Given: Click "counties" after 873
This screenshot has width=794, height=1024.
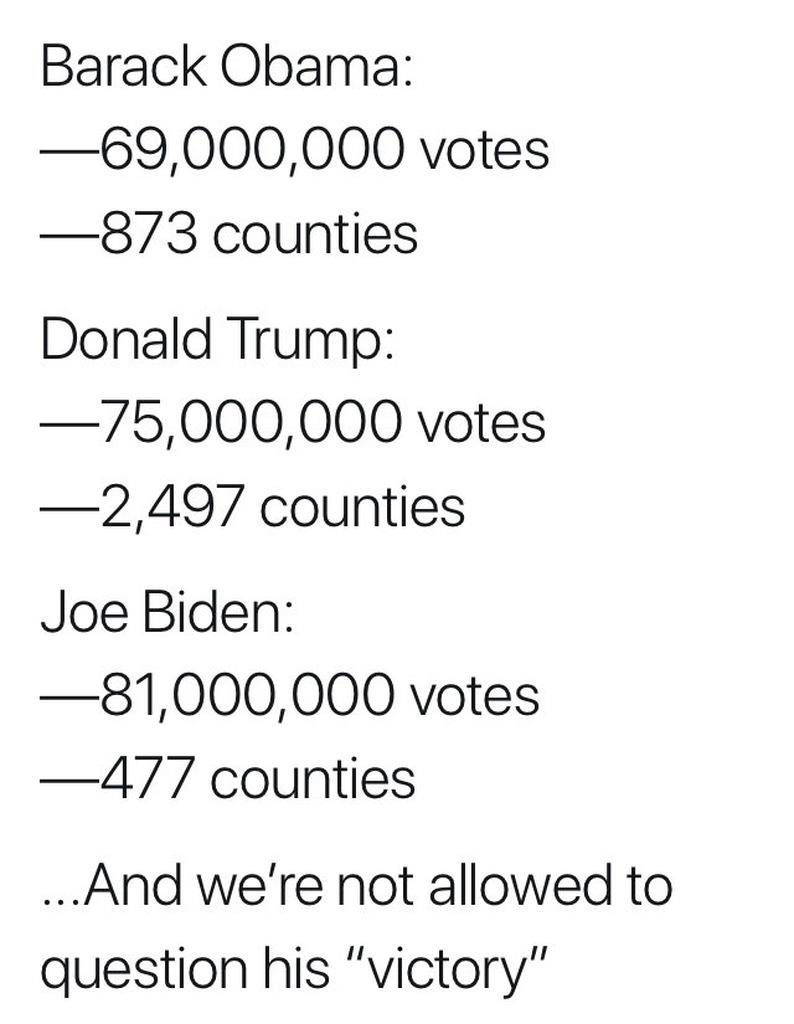Looking at the screenshot, I should pos(315,234).
